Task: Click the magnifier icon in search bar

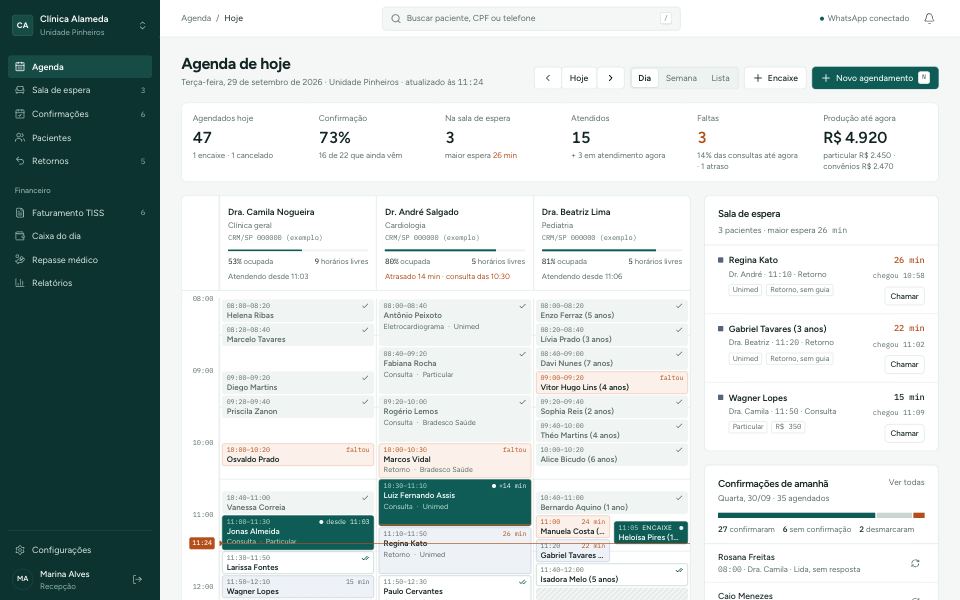Action: pyautogui.click(x=396, y=18)
